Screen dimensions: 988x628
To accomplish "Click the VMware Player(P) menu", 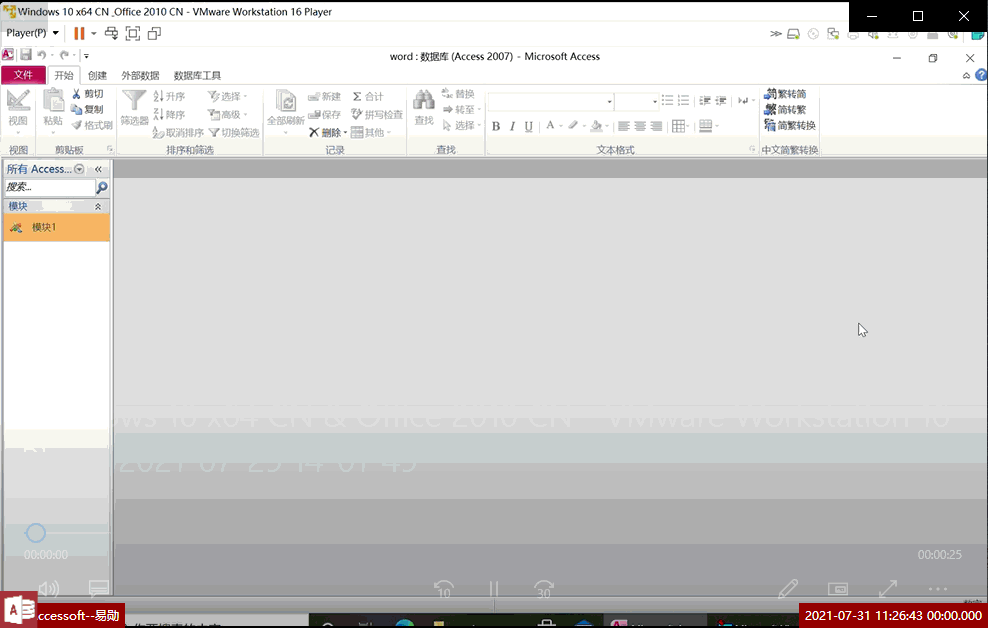I will pos(32,33).
